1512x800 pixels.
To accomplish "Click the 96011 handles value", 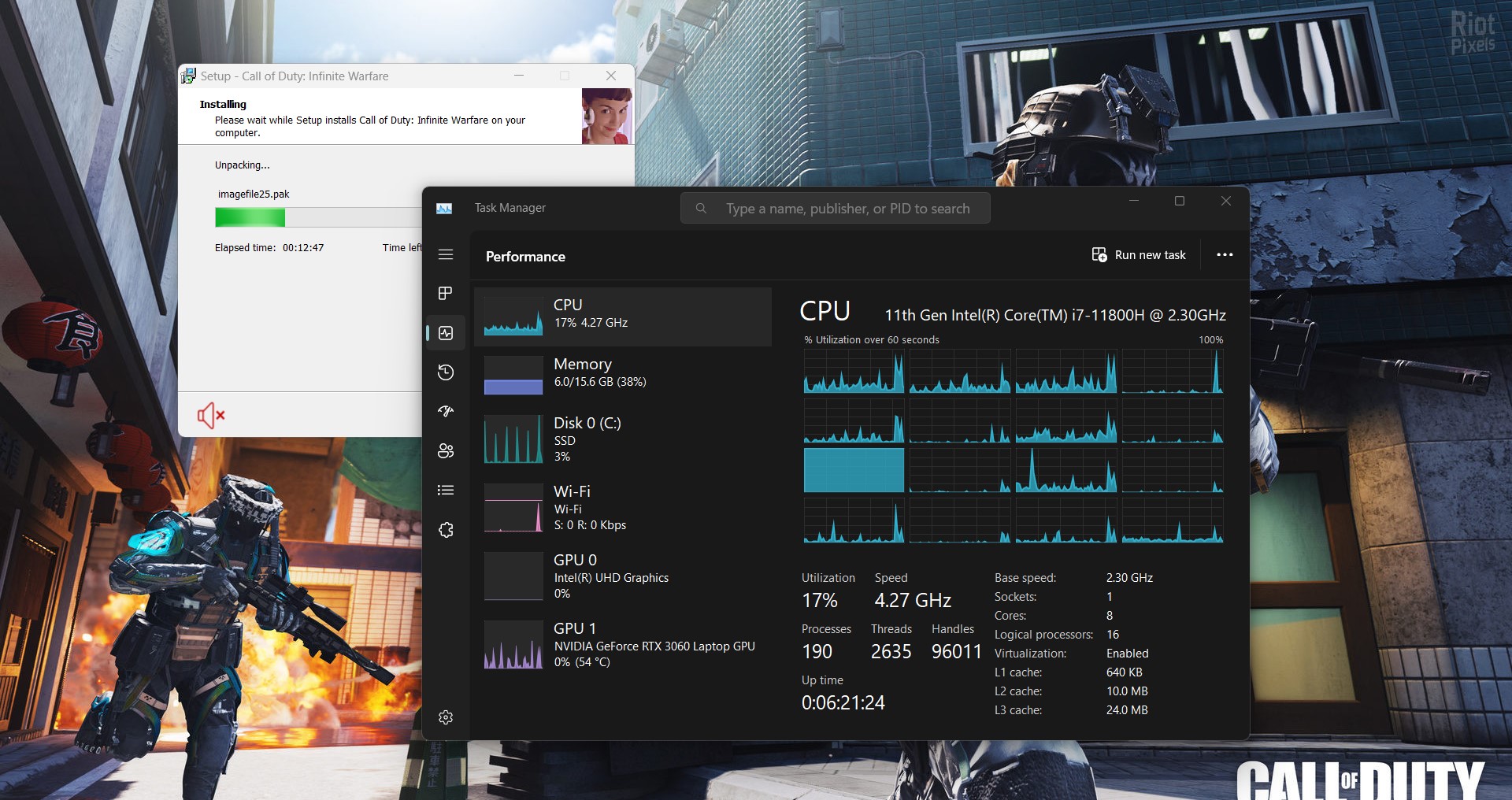I will (x=957, y=652).
